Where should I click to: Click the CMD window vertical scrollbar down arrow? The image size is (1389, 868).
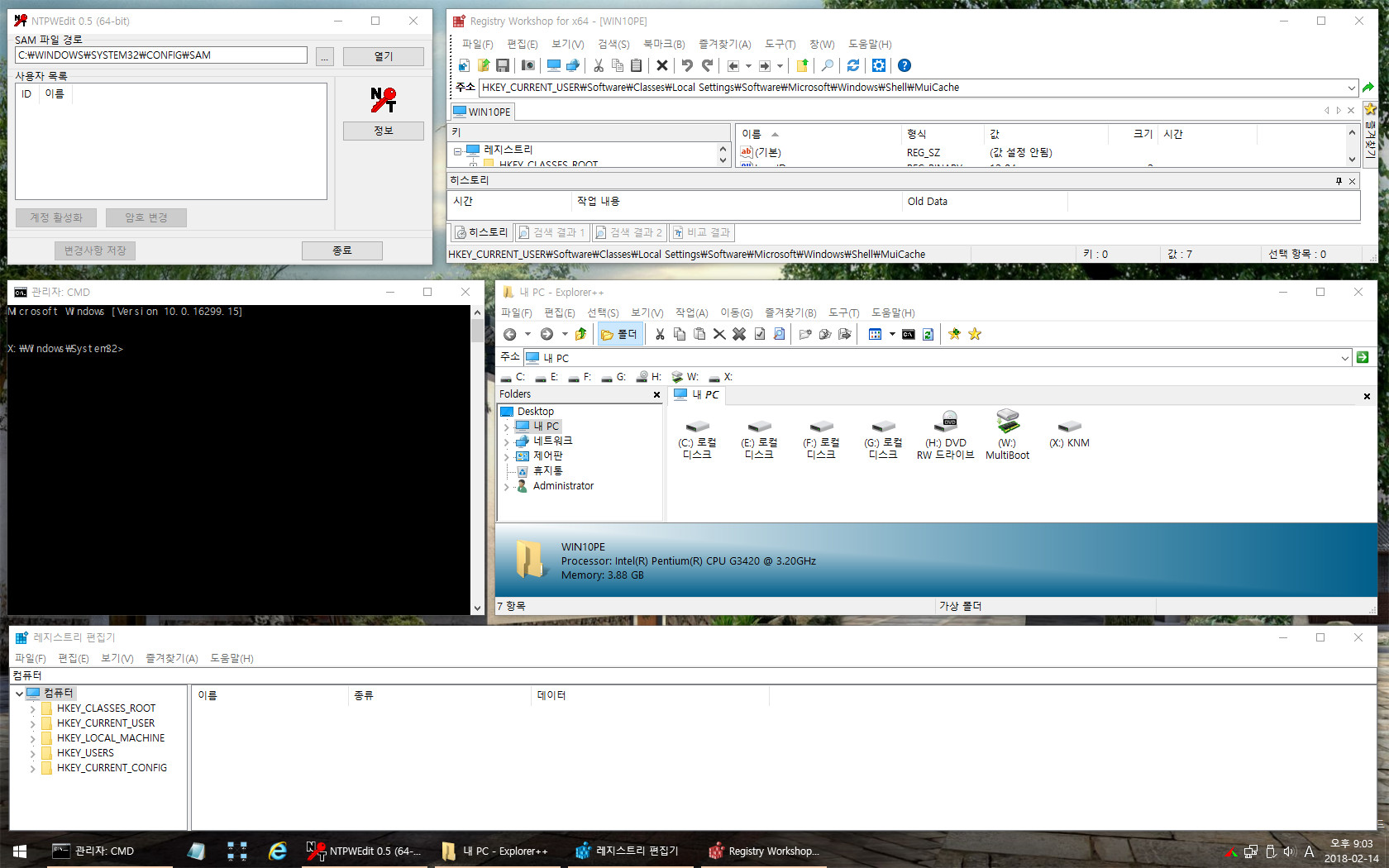point(477,608)
